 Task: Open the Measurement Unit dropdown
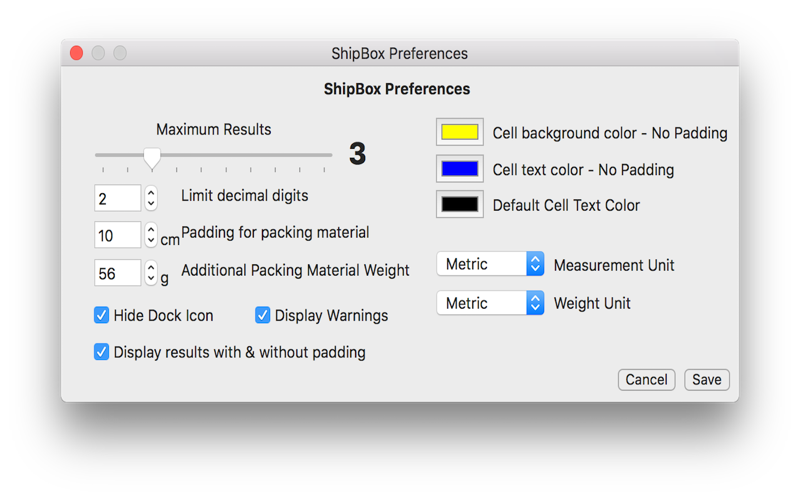[490, 264]
